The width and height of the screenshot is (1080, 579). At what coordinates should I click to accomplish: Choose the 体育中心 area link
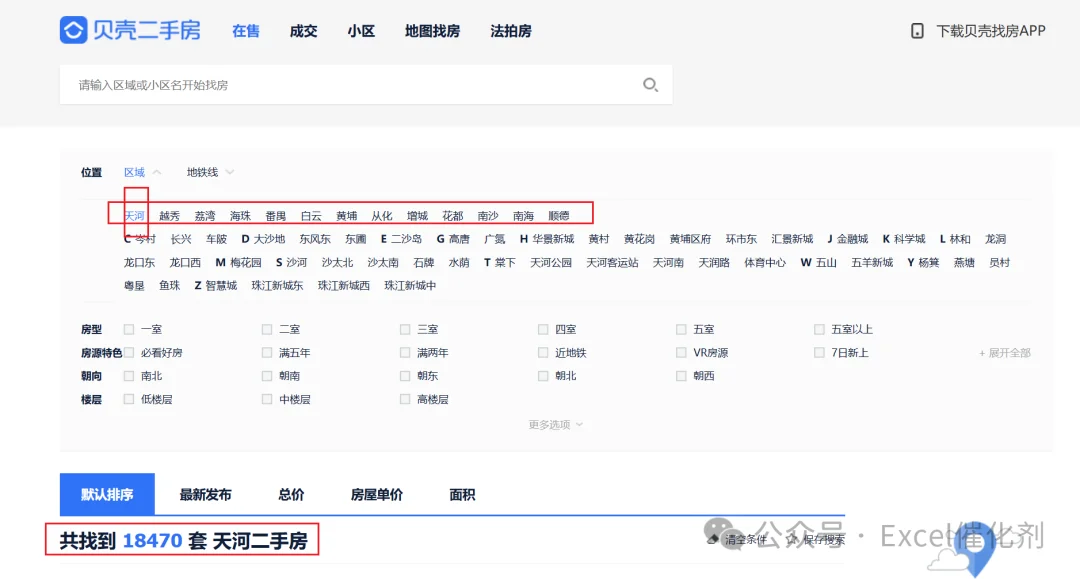point(765,262)
